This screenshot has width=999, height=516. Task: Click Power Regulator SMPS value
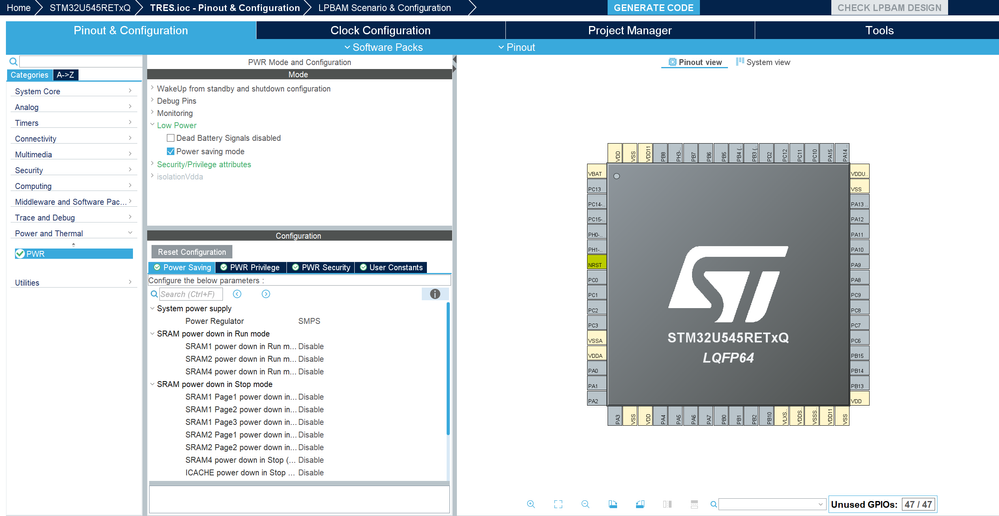point(309,321)
